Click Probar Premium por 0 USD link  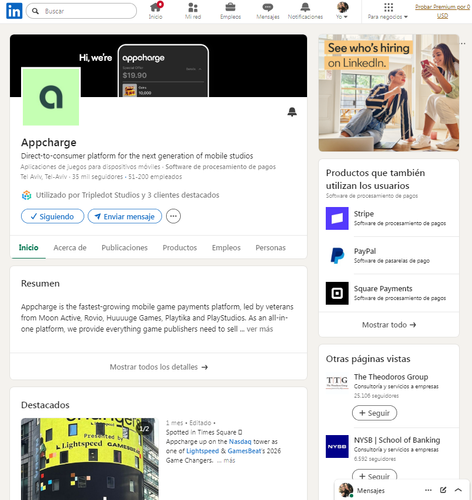click(442, 11)
